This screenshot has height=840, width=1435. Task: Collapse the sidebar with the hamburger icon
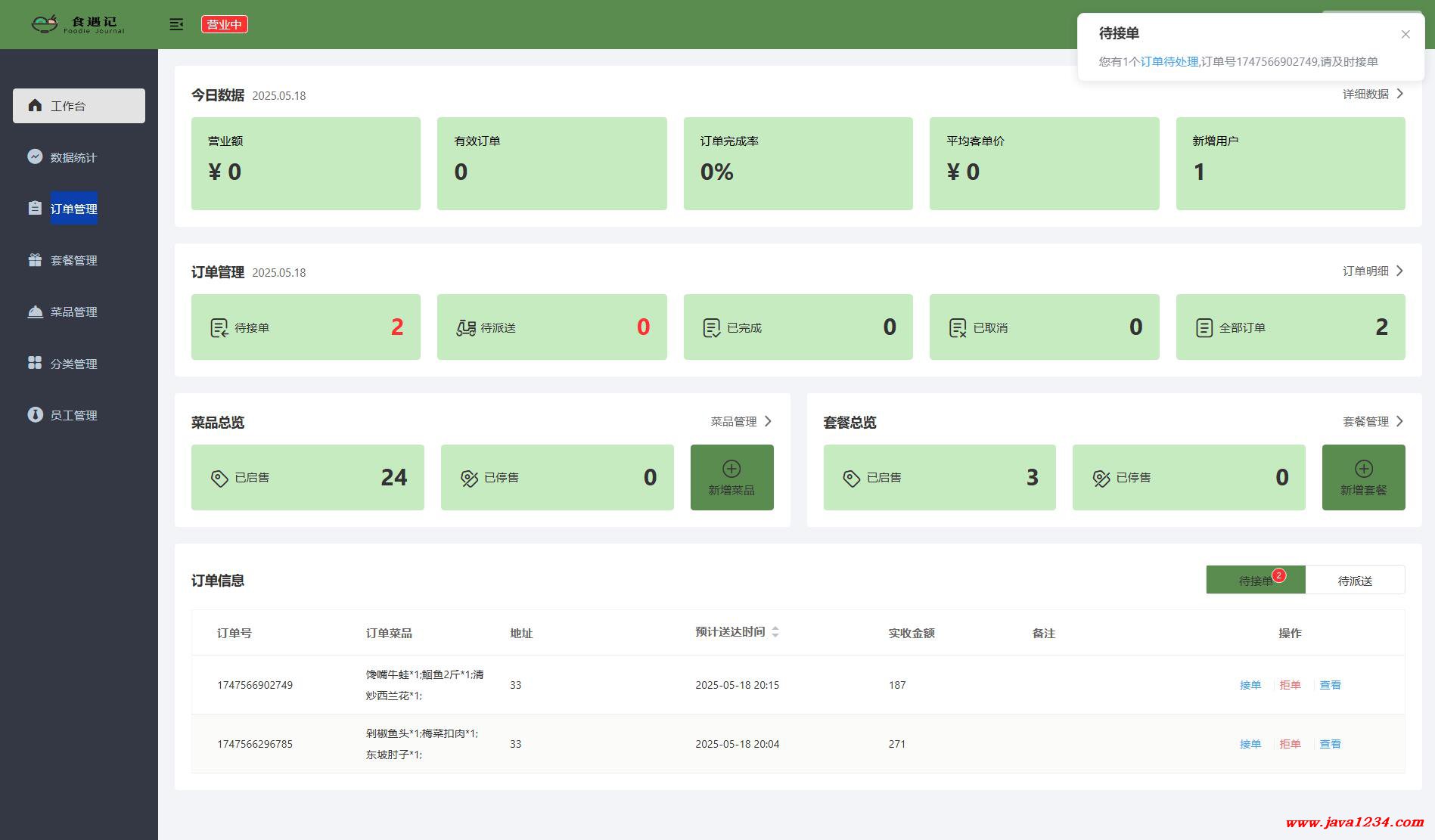click(176, 24)
